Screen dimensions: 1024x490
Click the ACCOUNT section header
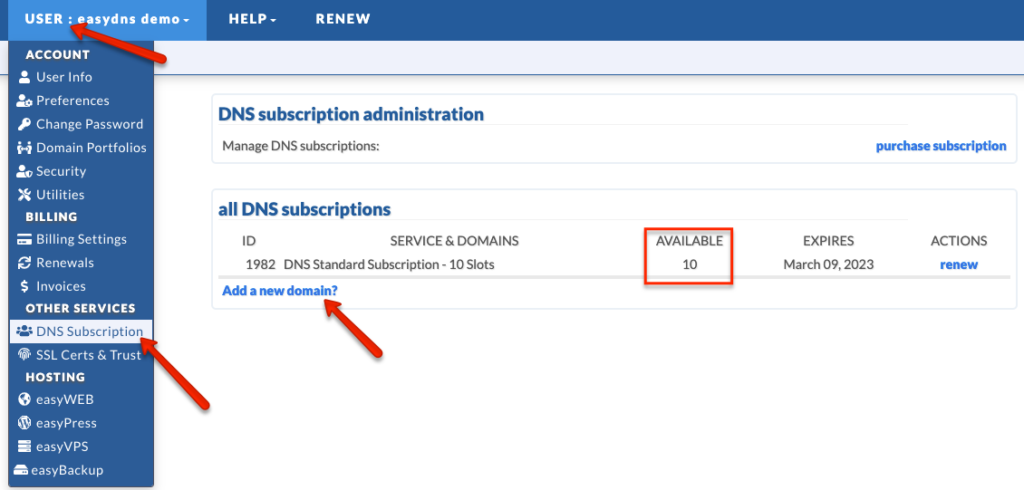pyautogui.click(x=57, y=55)
